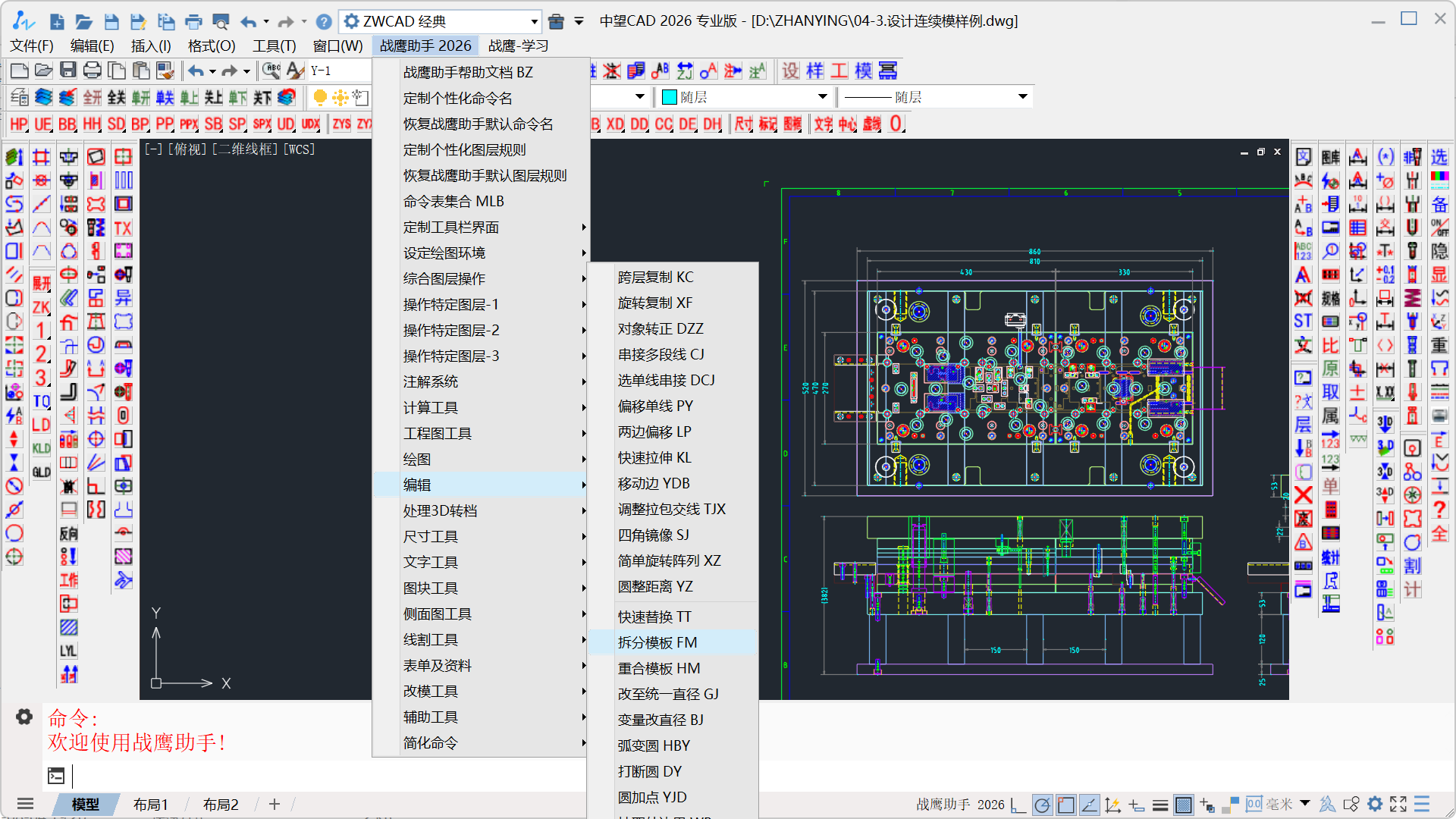Screen dimensions: 1456x819
Task: Click the Print icon in standard toolbar
Action: pos(93,71)
